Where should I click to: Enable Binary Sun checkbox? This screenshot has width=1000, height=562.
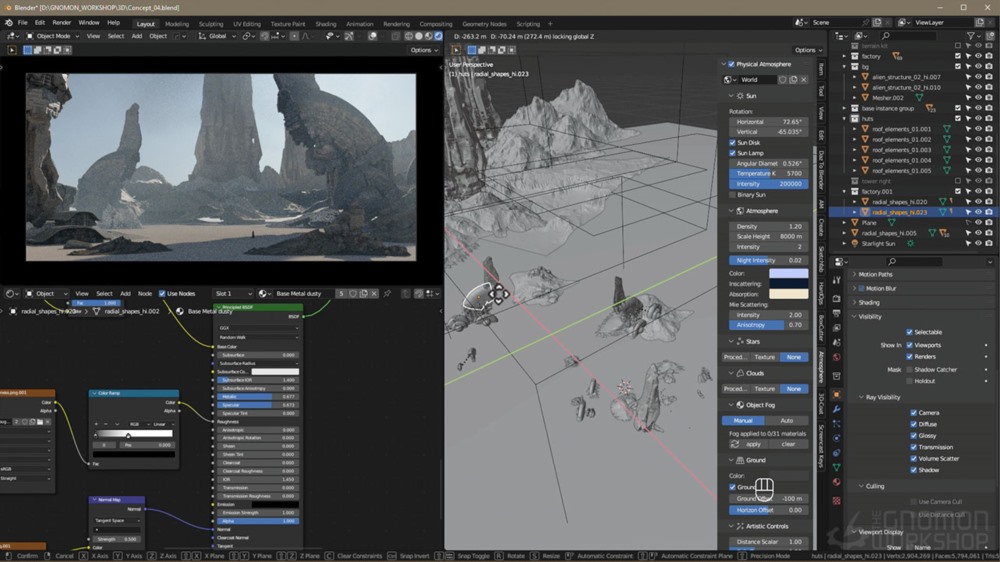click(x=732, y=195)
